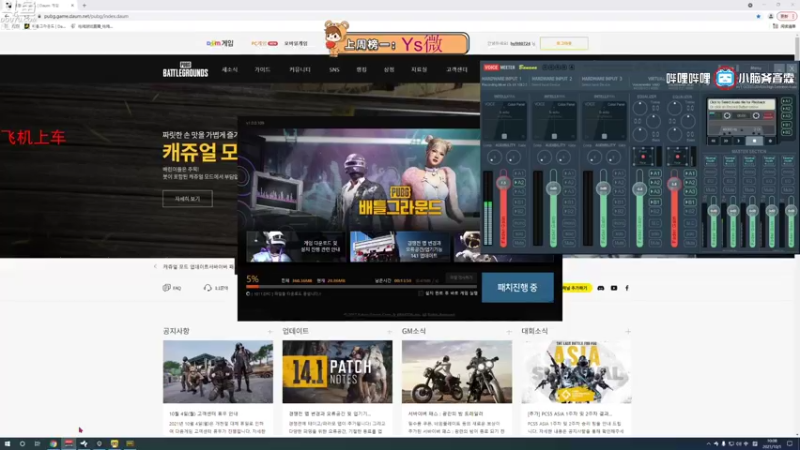Open the SNS menu
This screenshot has width=800, height=450.
(334, 69)
